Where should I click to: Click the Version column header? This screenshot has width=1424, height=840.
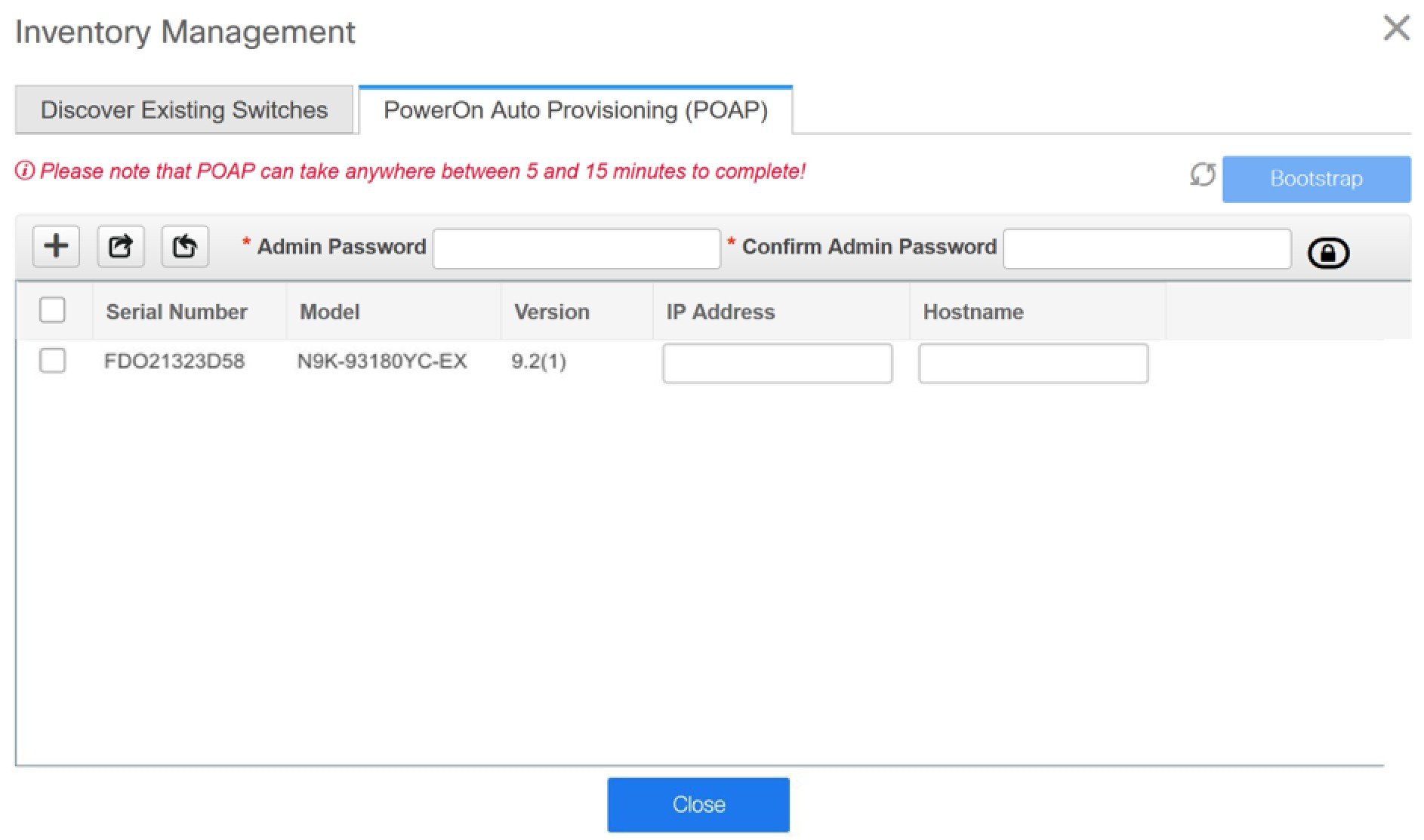[x=552, y=312]
